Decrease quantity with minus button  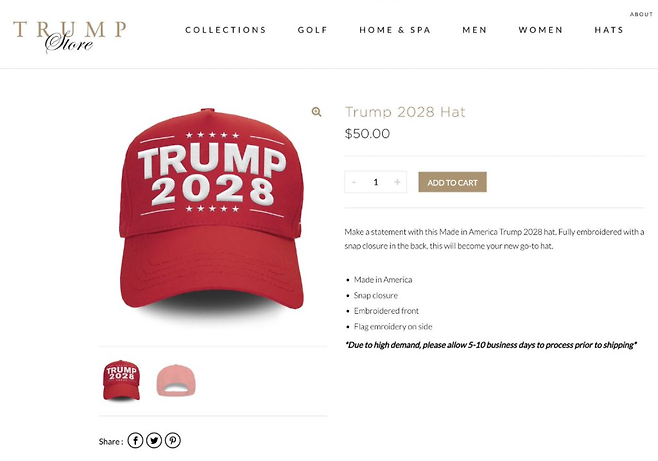(354, 182)
